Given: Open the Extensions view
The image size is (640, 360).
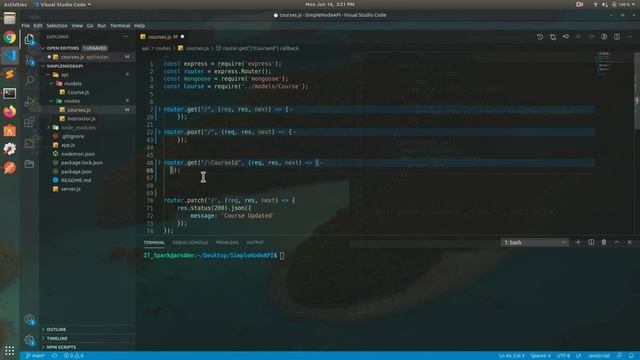Looking at the screenshot, I should coord(29,122).
